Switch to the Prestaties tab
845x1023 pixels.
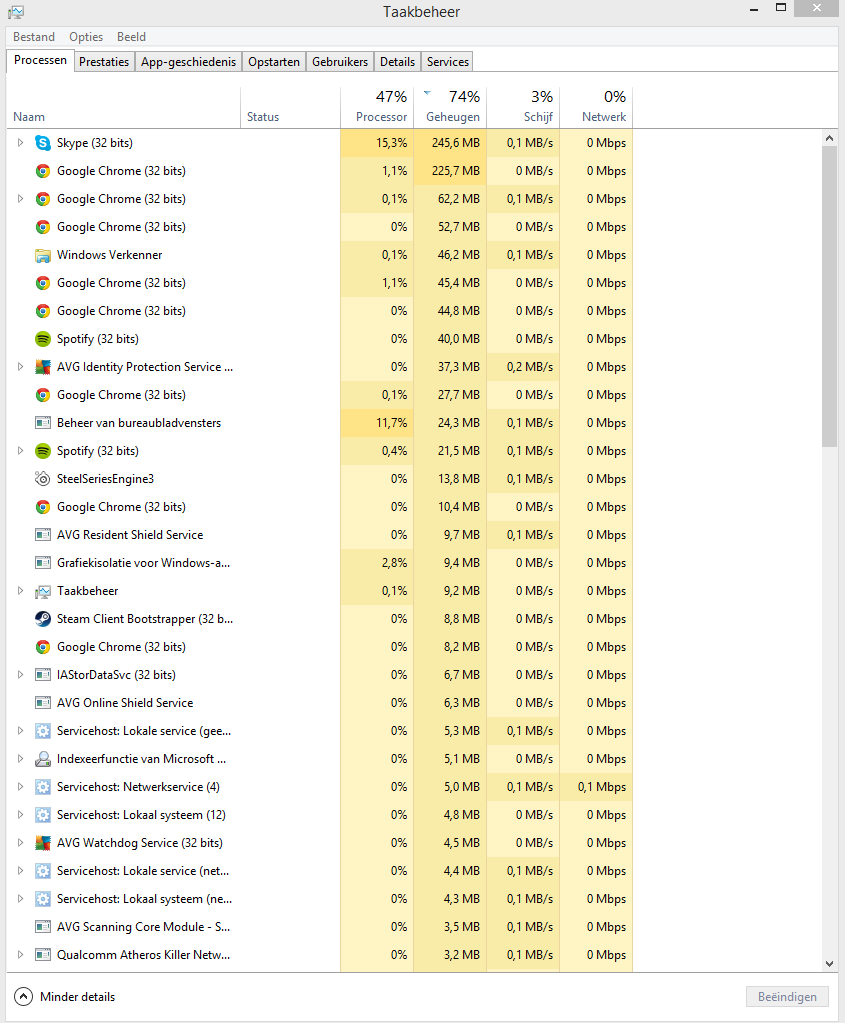click(x=104, y=62)
